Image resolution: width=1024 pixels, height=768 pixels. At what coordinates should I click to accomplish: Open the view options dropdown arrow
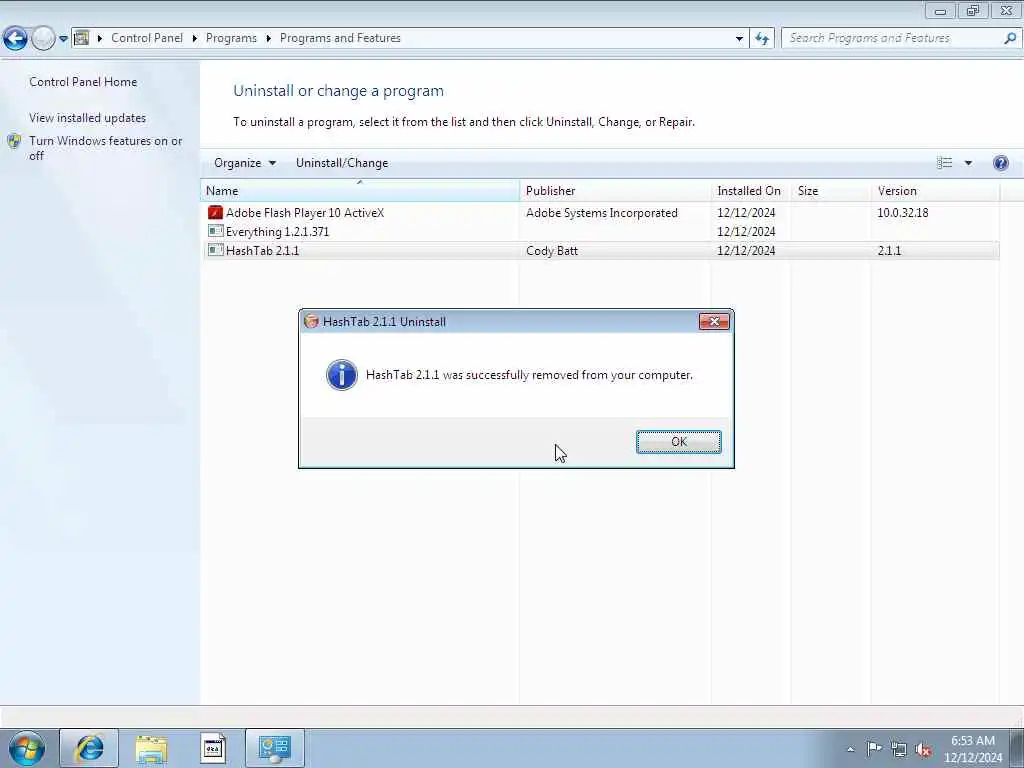[x=968, y=163]
